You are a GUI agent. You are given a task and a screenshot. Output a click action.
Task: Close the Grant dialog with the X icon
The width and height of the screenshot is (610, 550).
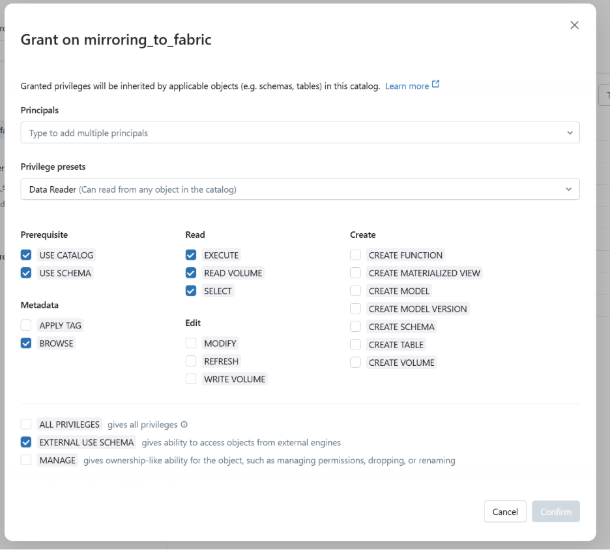point(574,25)
